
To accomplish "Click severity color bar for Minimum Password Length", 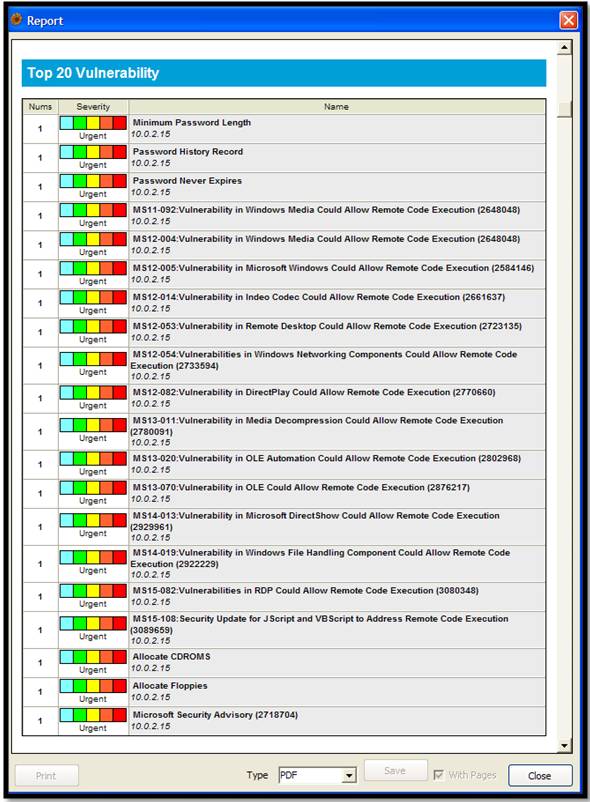I will (x=93, y=123).
